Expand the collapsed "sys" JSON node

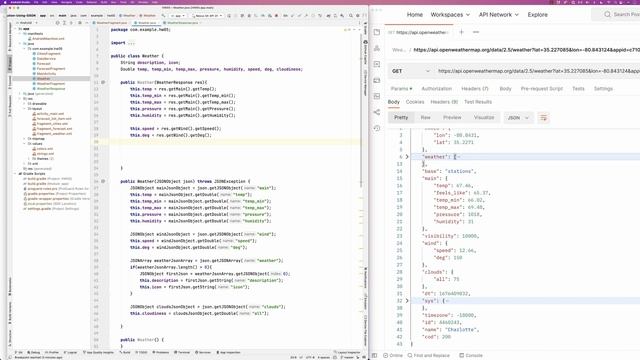pos(407,301)
